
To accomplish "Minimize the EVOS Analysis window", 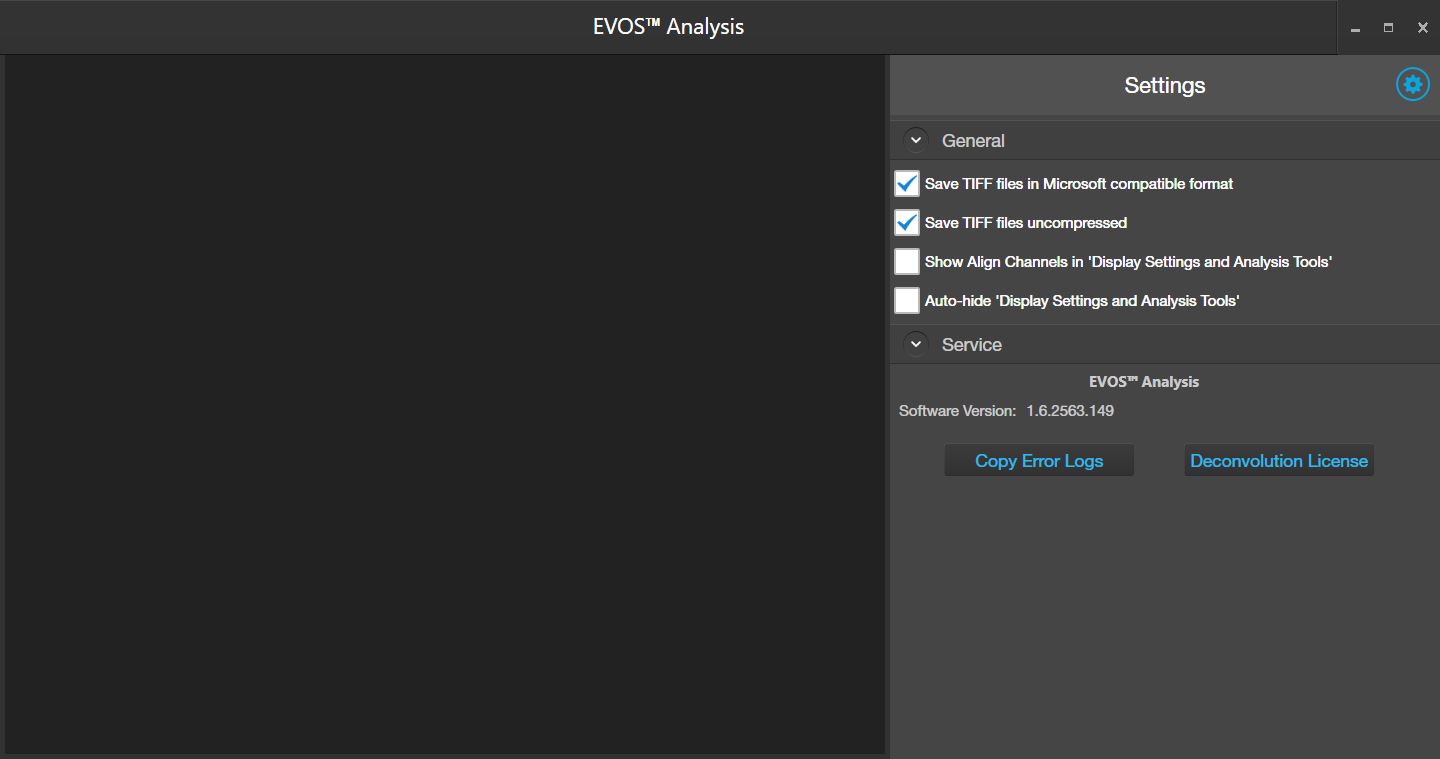I will coord(1355,28).
